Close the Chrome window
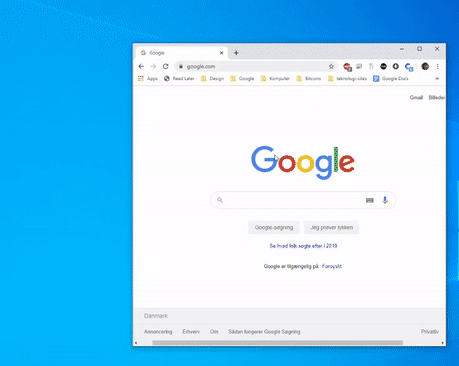Viewport: 459px width, 366px height. tap(437, 49)
